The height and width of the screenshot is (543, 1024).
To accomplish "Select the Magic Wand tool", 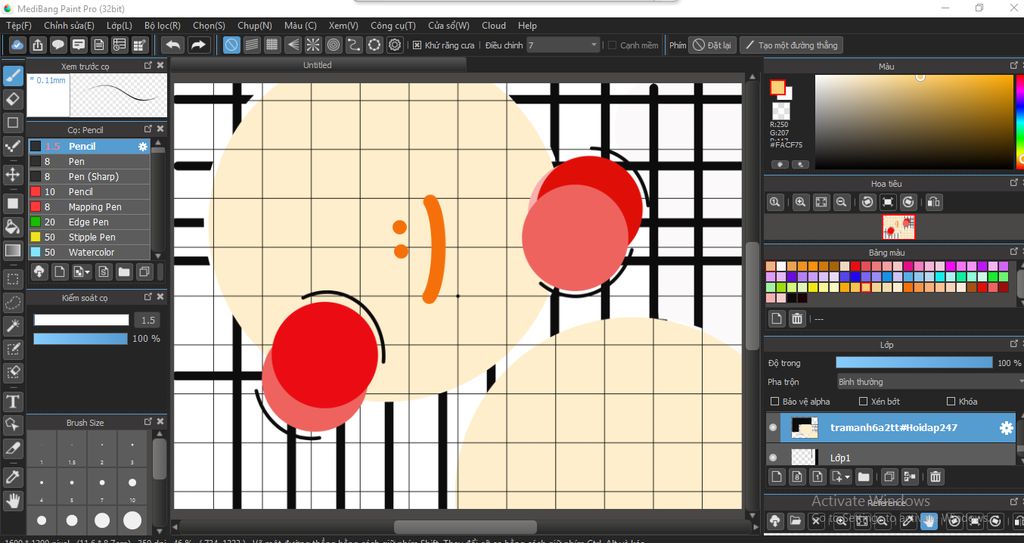I will click(12, 325).
